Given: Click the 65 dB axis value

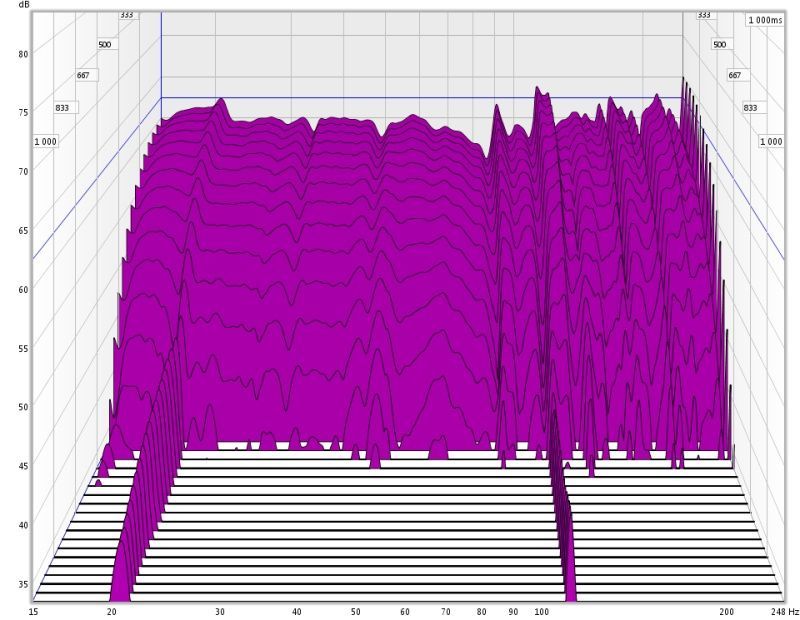Looking at the screenshot, I should [x=23, y=230].
